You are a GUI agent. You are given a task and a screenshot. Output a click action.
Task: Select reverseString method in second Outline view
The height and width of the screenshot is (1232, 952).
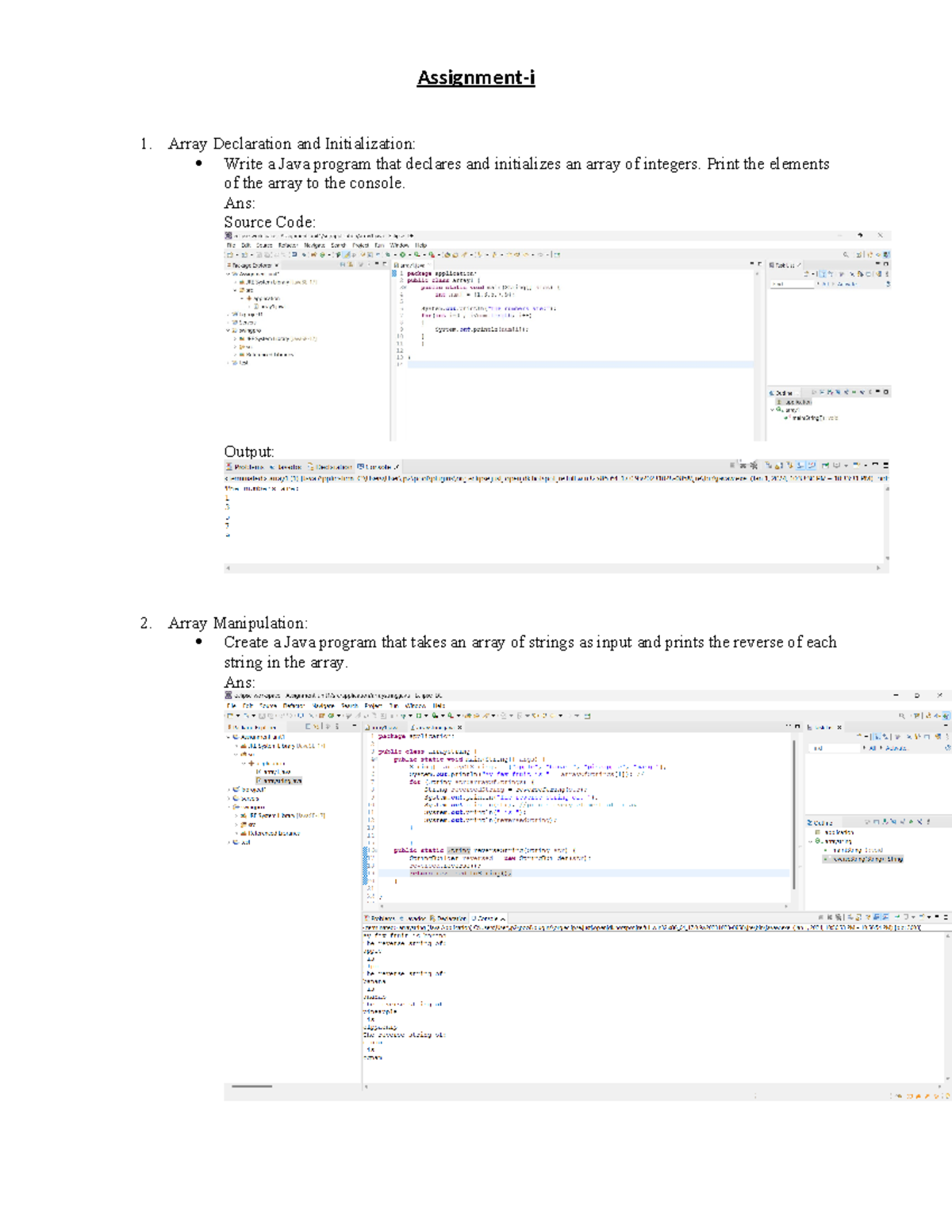pyautogui.click(x=865, y=858)
